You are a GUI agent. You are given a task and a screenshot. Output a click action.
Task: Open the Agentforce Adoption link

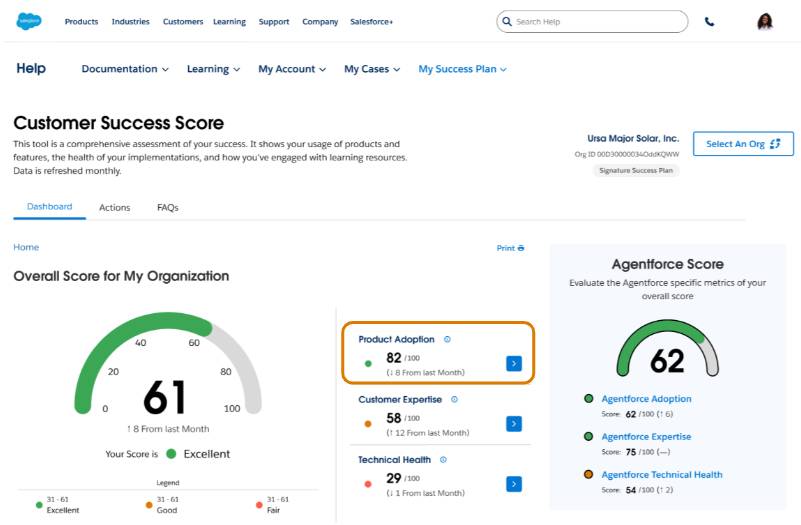point(646,398)
